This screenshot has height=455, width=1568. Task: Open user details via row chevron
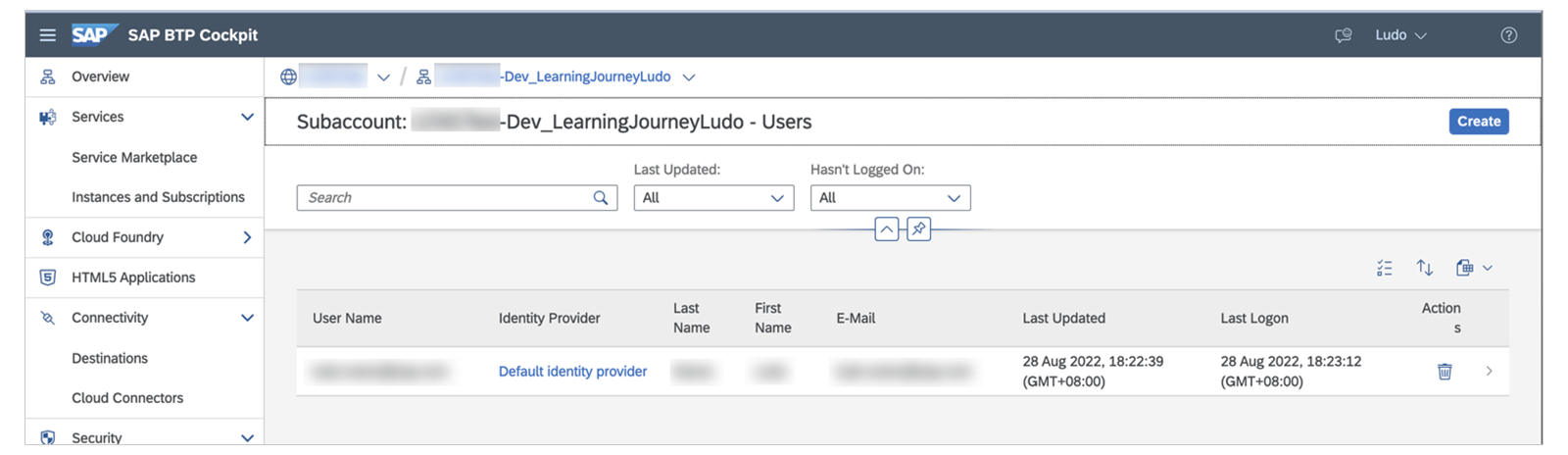tap(1489, 372)
